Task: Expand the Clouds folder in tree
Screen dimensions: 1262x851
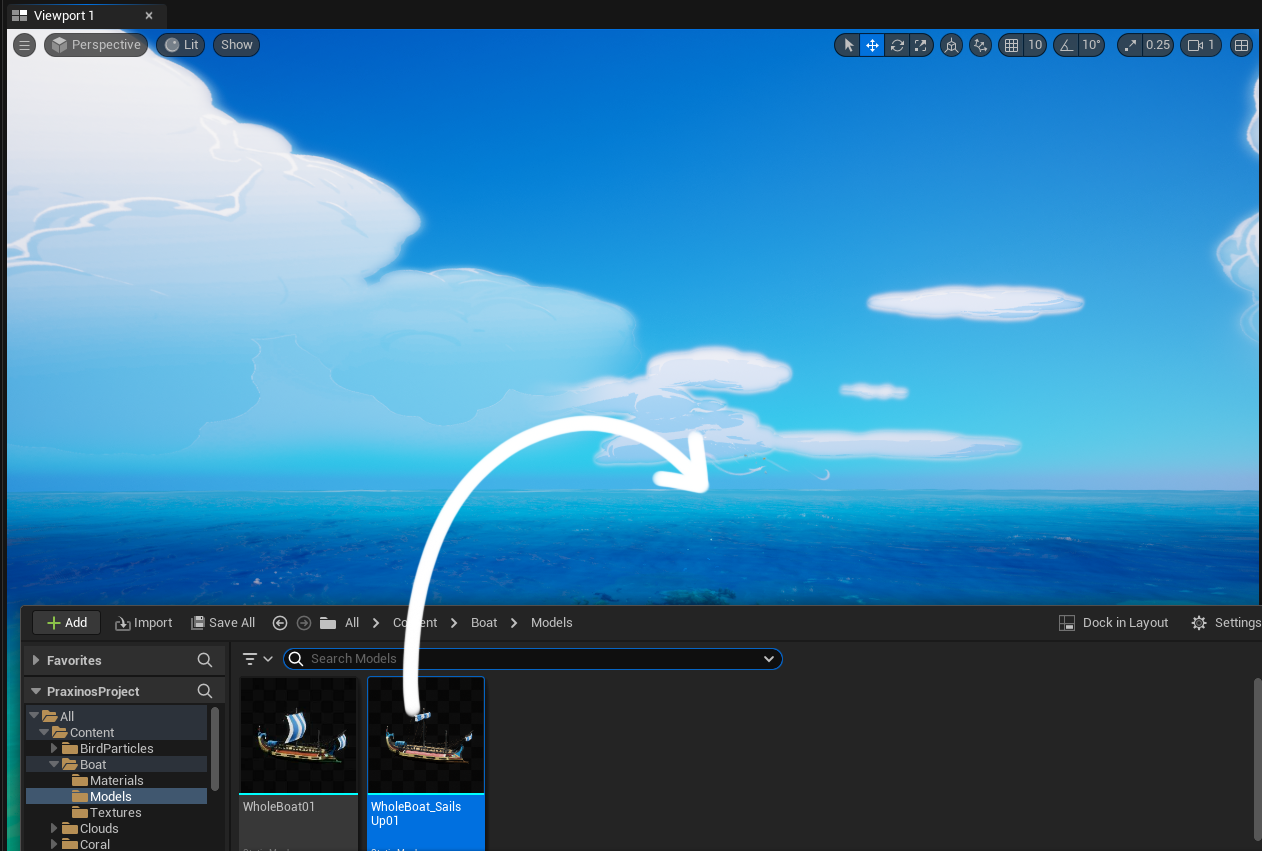Action: [55, 828]
